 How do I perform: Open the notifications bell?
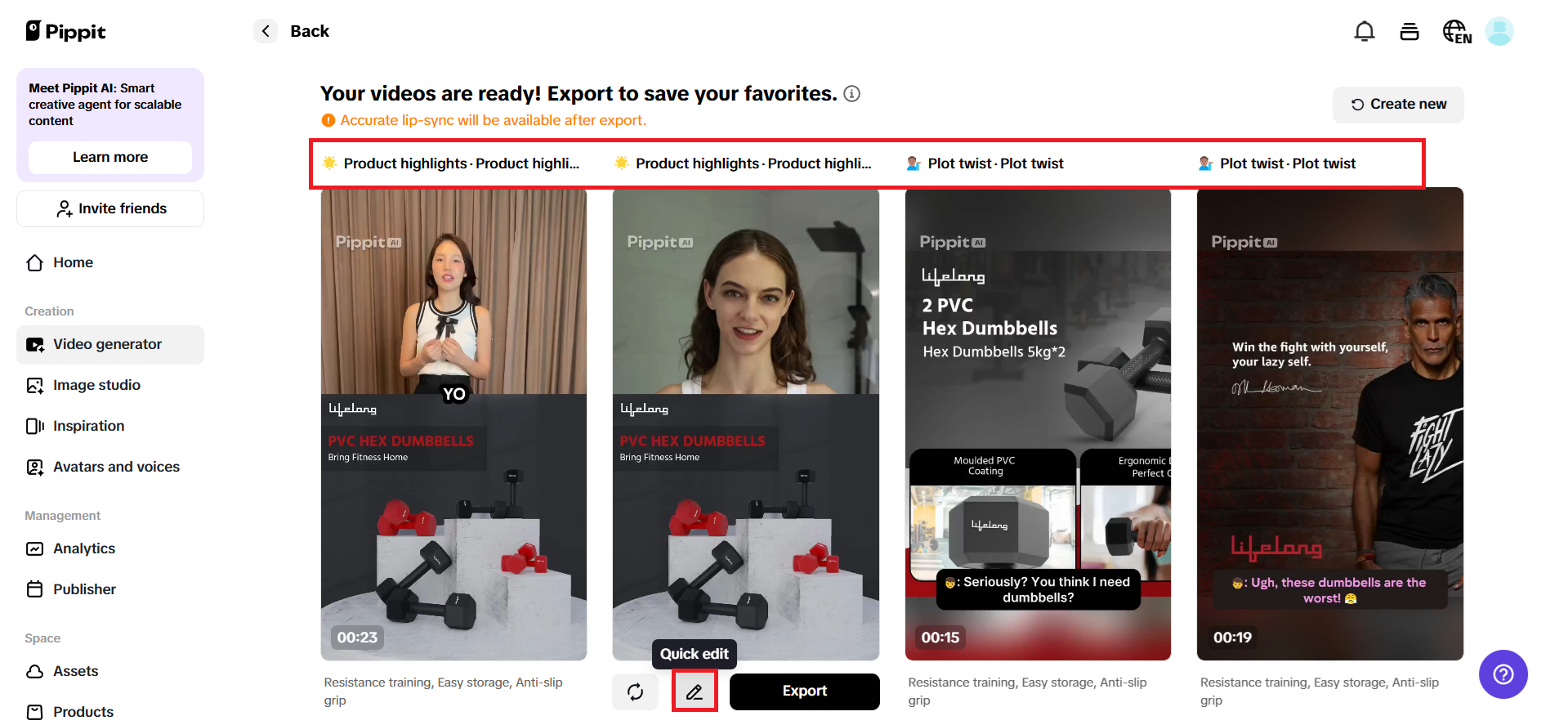coord(1365,32)
